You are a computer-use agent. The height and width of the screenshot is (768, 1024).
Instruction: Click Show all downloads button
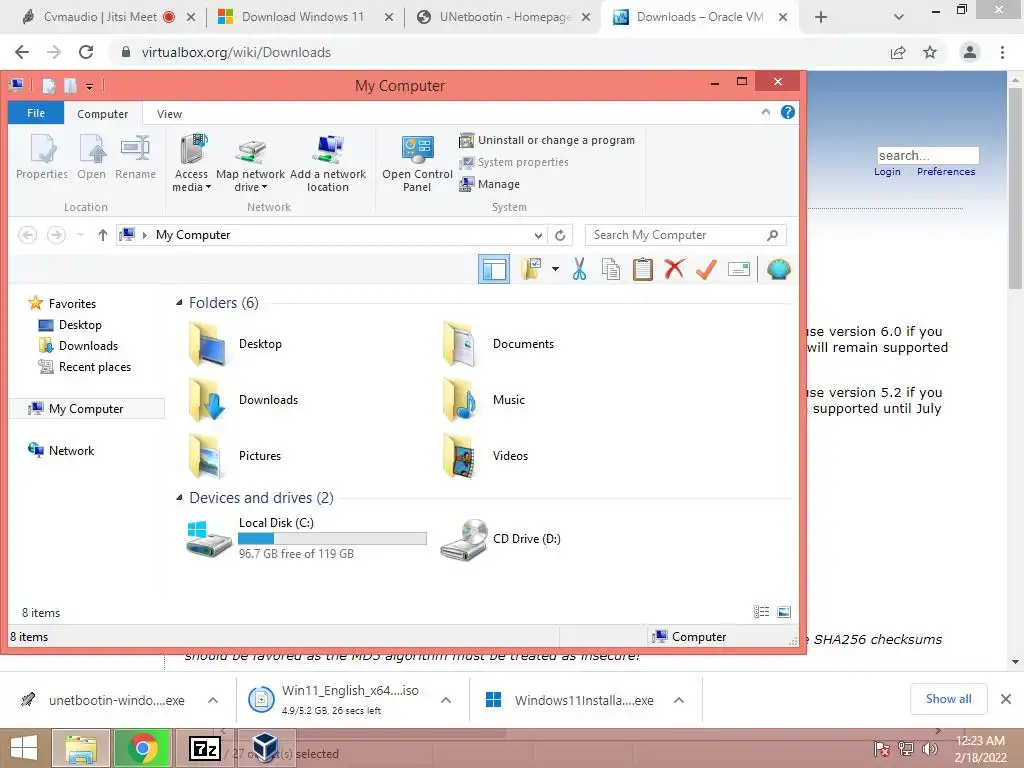pyautogui.click(x=948, y=699)
